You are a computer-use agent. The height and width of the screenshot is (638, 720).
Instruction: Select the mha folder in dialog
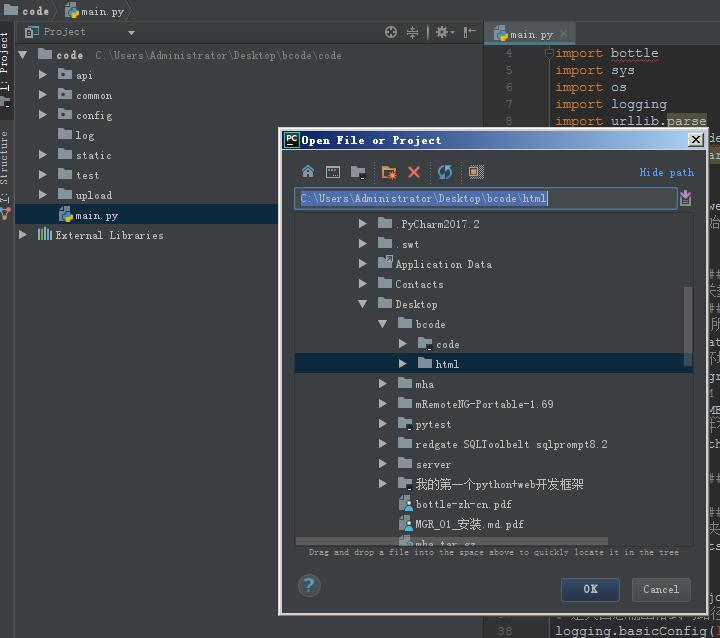[416, 384]
